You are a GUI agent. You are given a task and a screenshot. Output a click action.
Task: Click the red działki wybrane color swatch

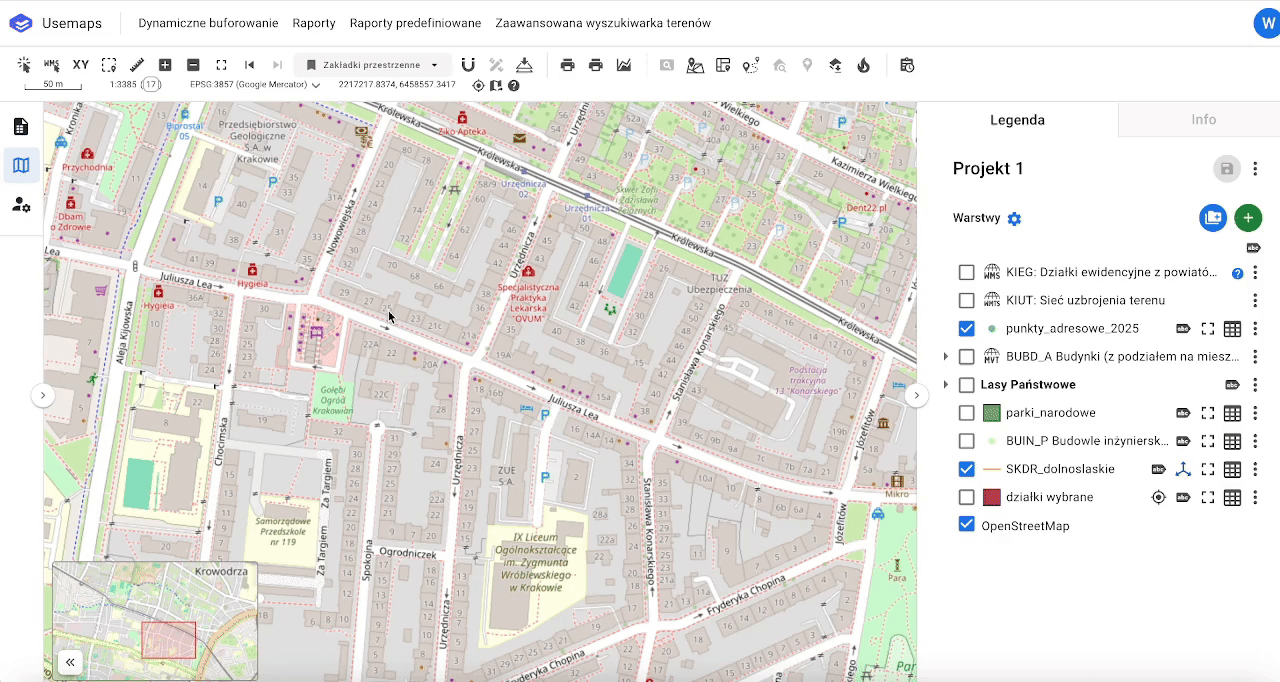click(x=992, y=497)
